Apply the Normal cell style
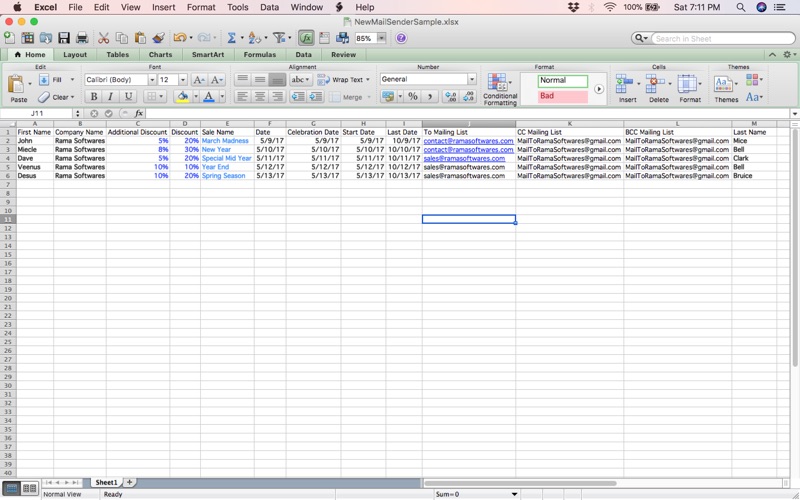The width and height of the screenshot is (800, 500). click(562, 81)
